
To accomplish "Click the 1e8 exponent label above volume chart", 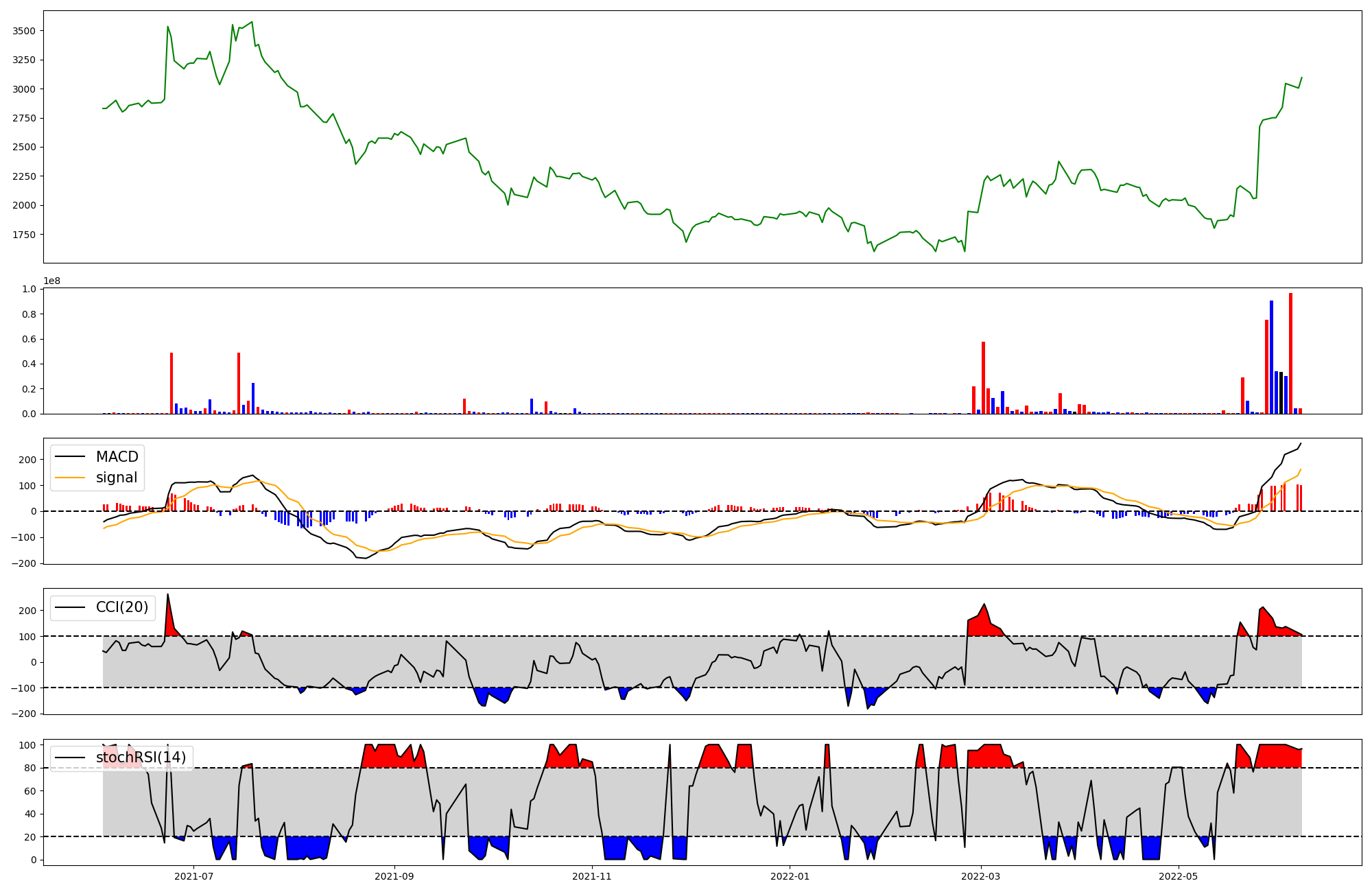I will click(52, 281).
